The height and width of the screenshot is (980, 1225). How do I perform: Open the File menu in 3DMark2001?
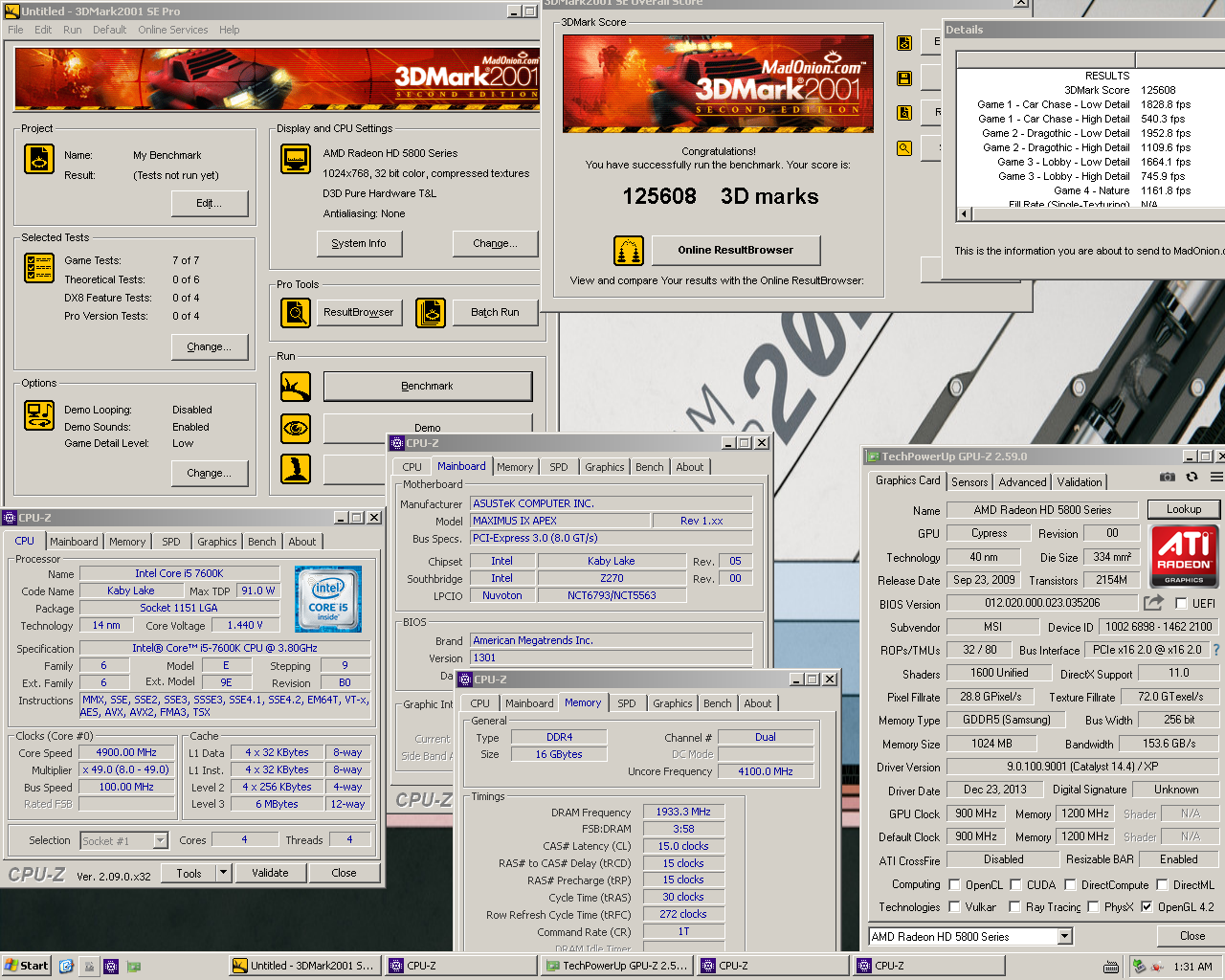15,30
